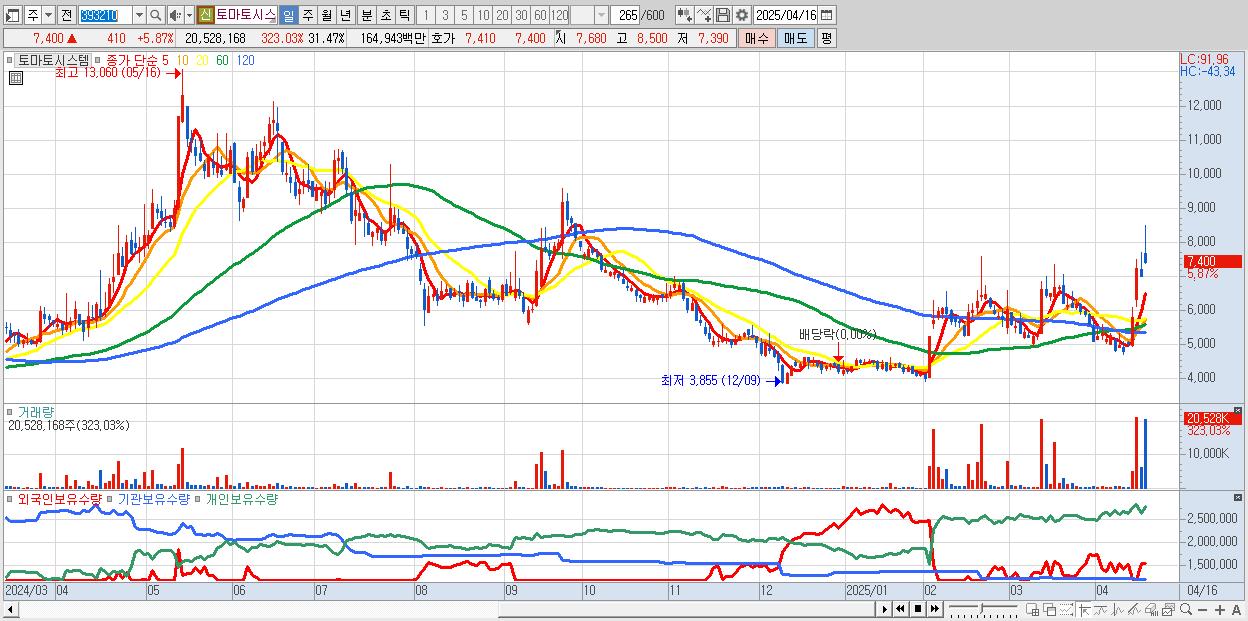Click the 개인보유수량 indicator label
1248x621 pixels.
click(x=241, y=498)
